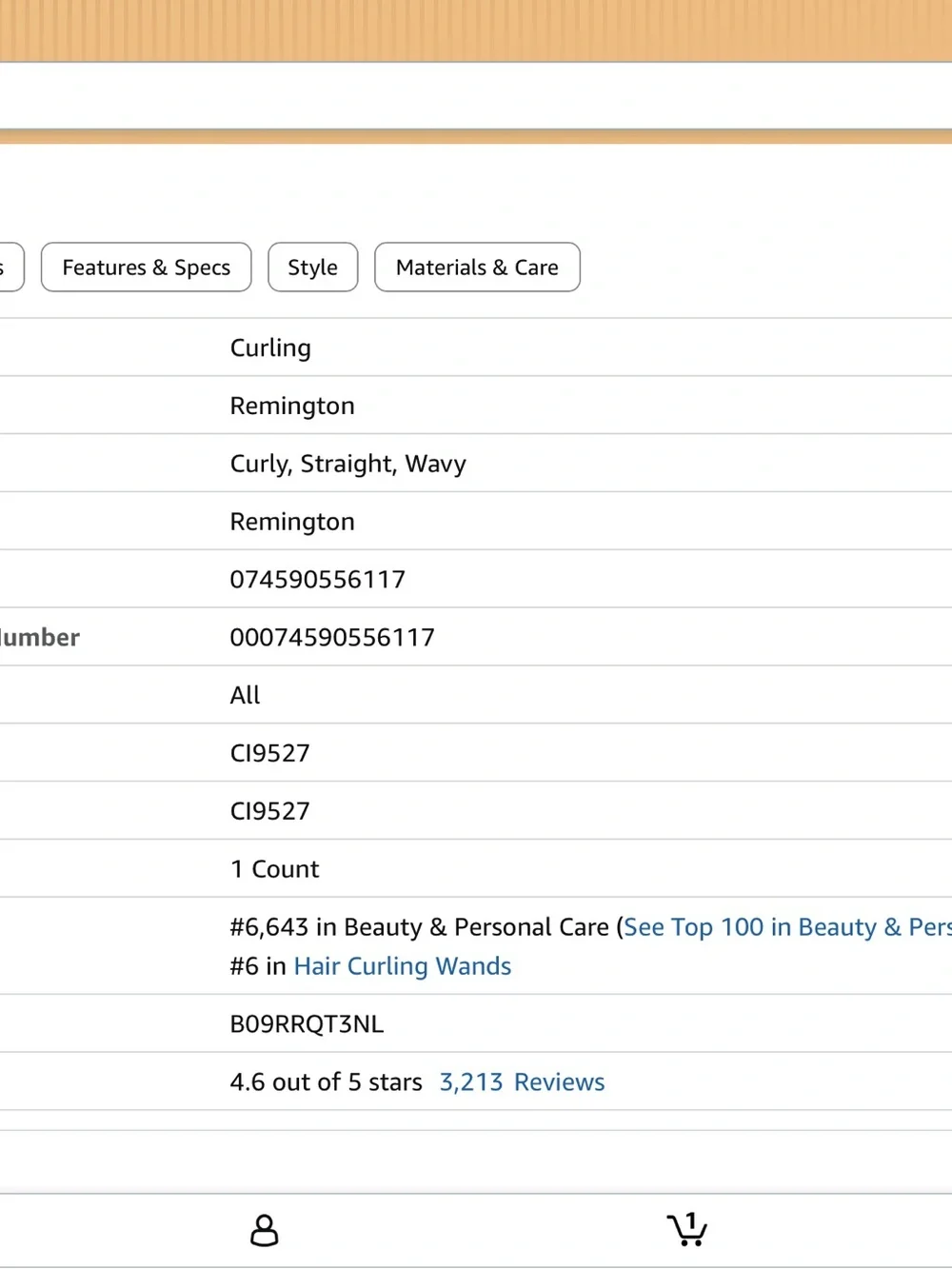Click the white search field at top
Viewport: 952px width, 1269px height.
click(x=476, y=96)
